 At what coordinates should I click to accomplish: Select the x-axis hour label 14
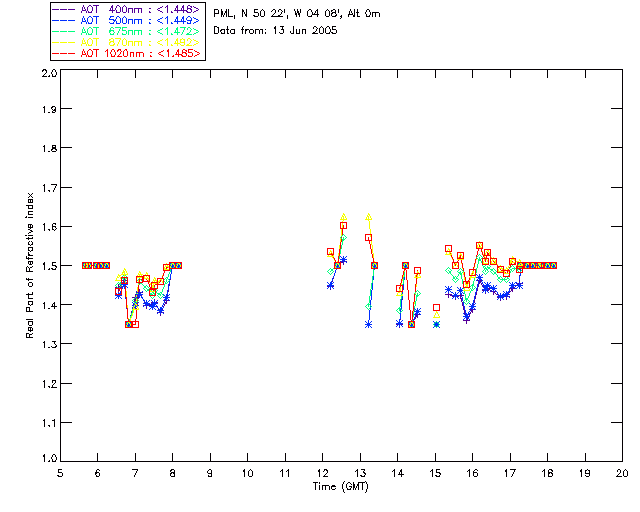398,473
